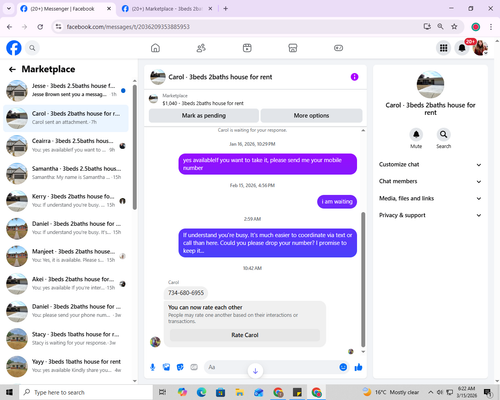Open File Explorer from the taskbar

(x=239, y=392)
